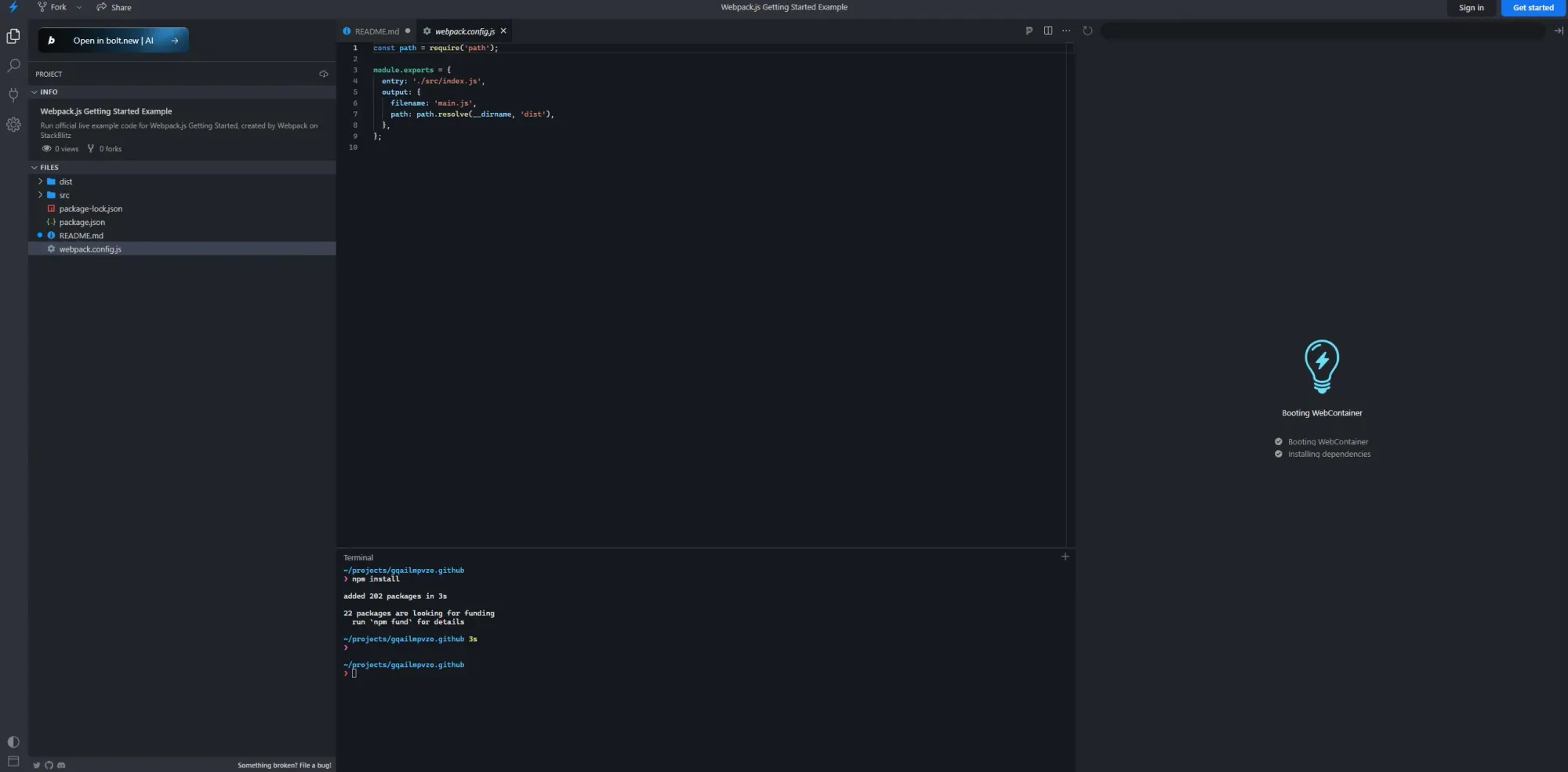Click the forks icon beside 0 forks
The image size is (1568, 772).
[x=91, y=148]
